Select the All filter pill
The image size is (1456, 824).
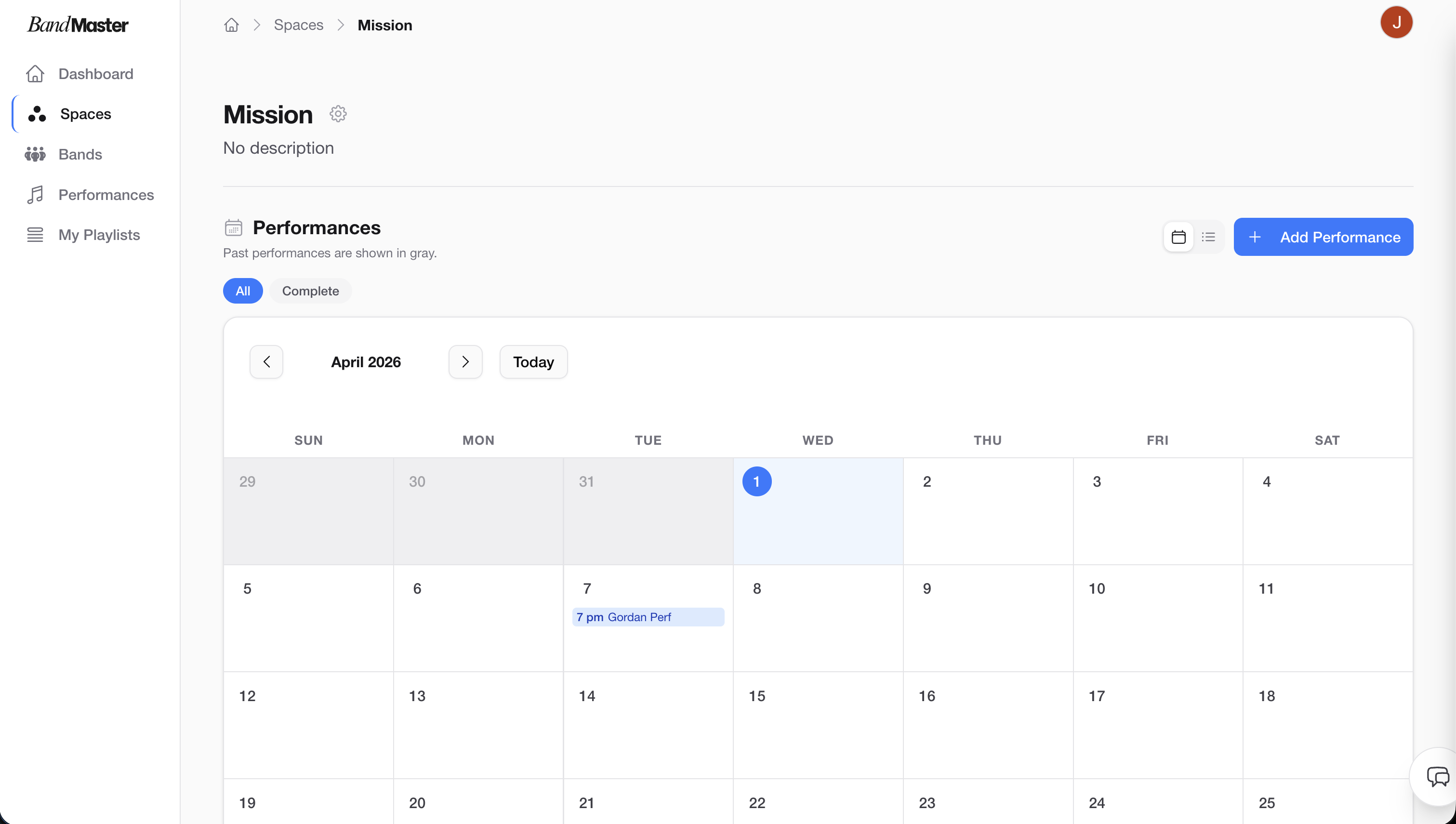pos(243,291)
